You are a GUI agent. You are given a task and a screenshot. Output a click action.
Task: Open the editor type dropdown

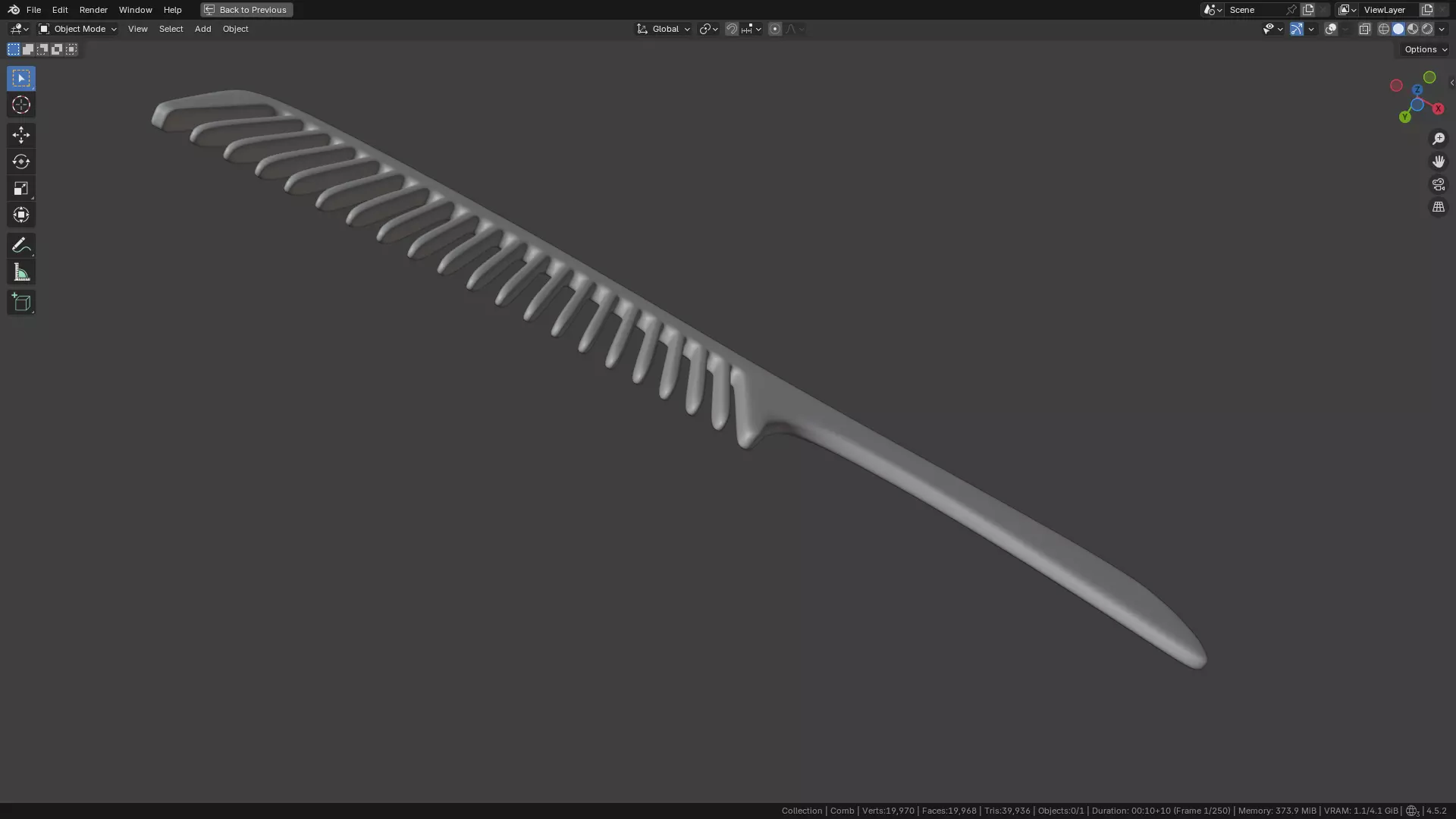click(x=19, y=29)
